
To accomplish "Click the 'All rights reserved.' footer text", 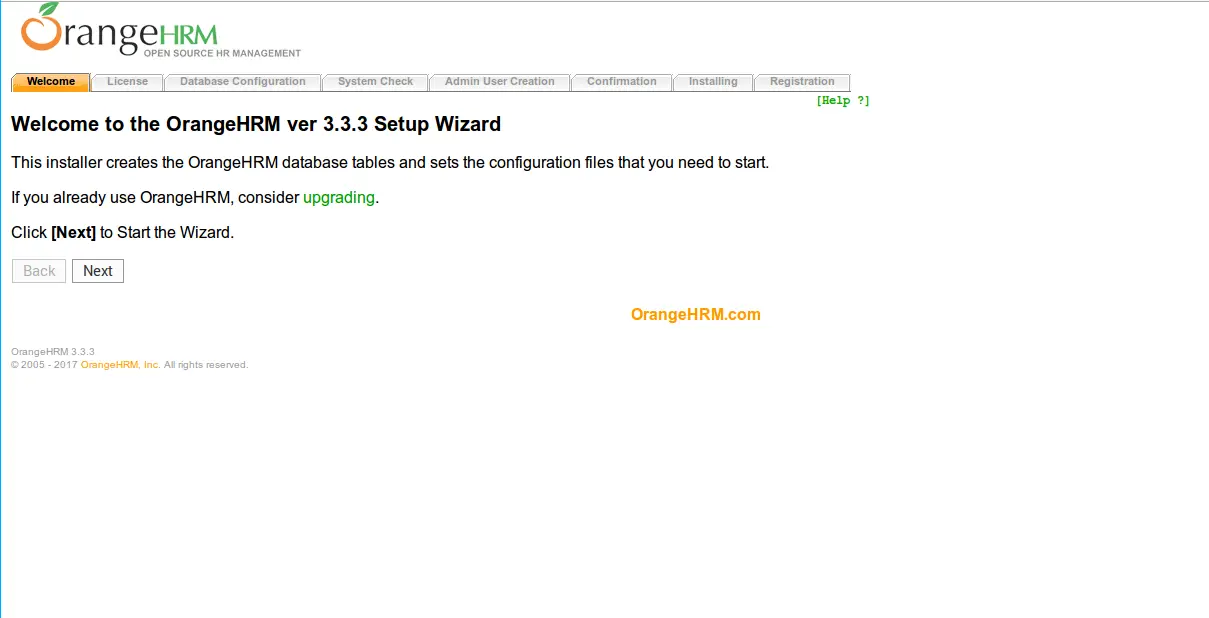I will point(206,365).
